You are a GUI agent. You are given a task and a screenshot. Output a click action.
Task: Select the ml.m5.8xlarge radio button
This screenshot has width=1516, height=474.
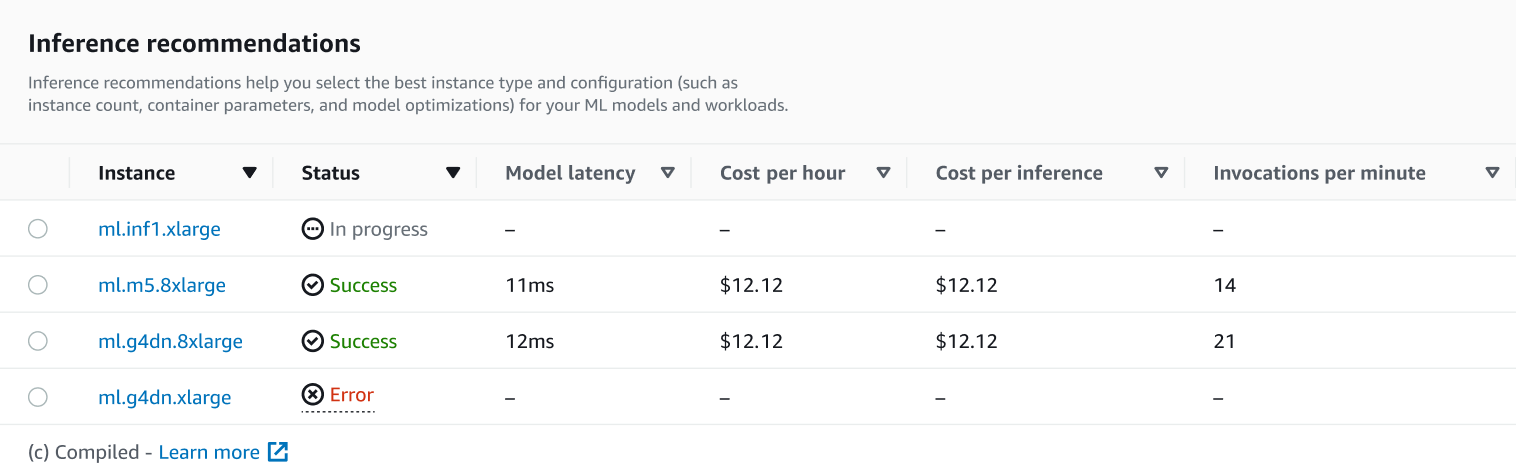(x=38, y=285)
